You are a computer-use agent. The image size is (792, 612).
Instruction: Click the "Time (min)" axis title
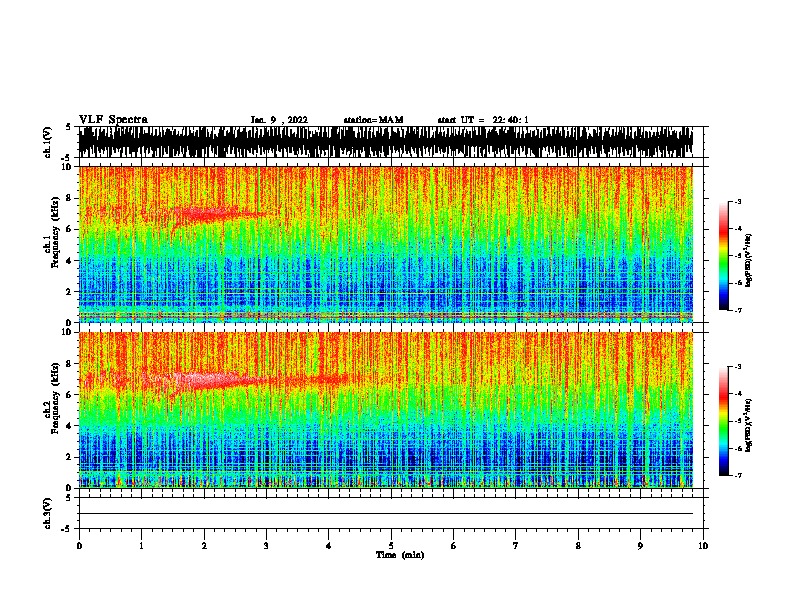(x=400, y=555)
